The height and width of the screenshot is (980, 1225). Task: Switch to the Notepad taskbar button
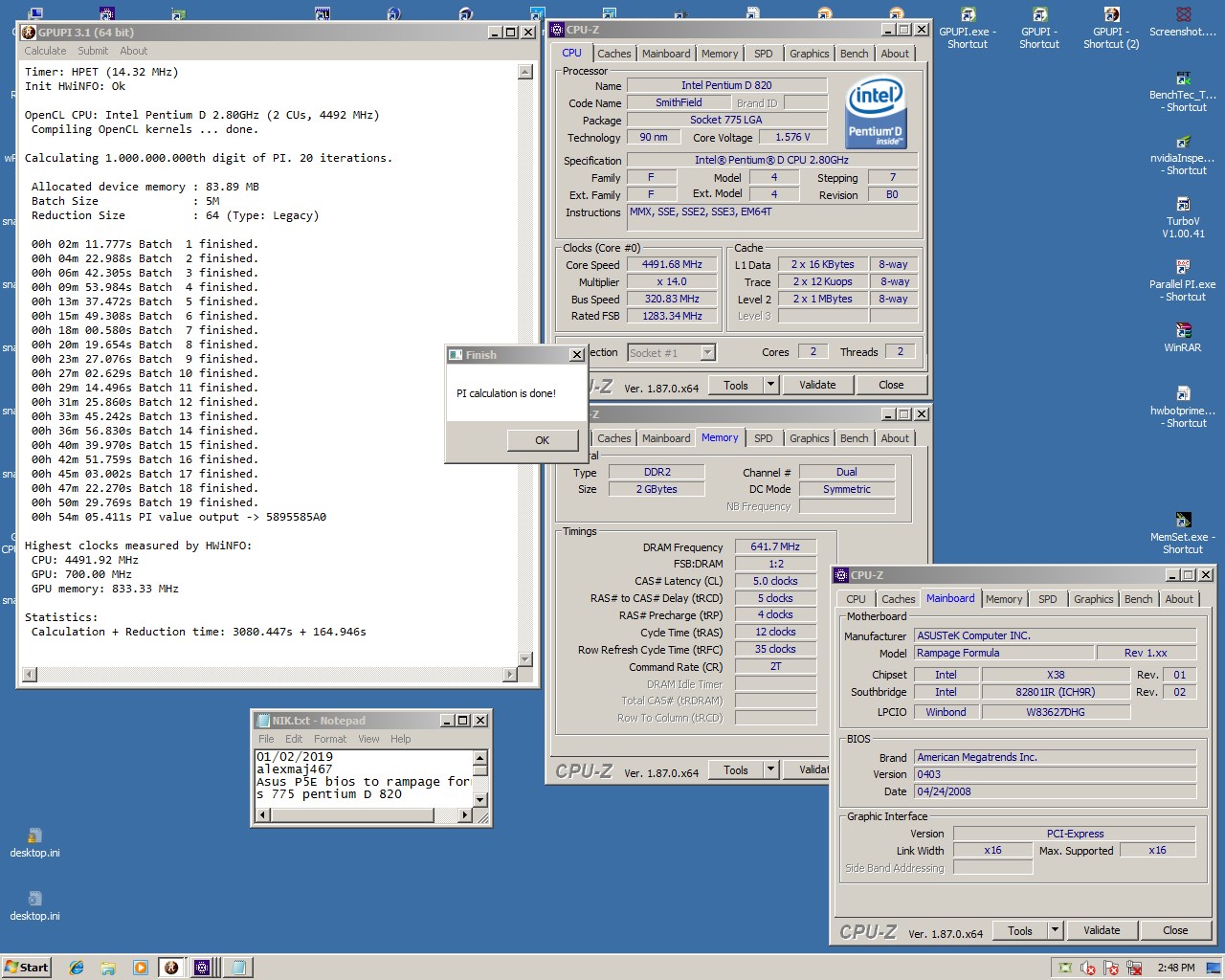(238, 968)
